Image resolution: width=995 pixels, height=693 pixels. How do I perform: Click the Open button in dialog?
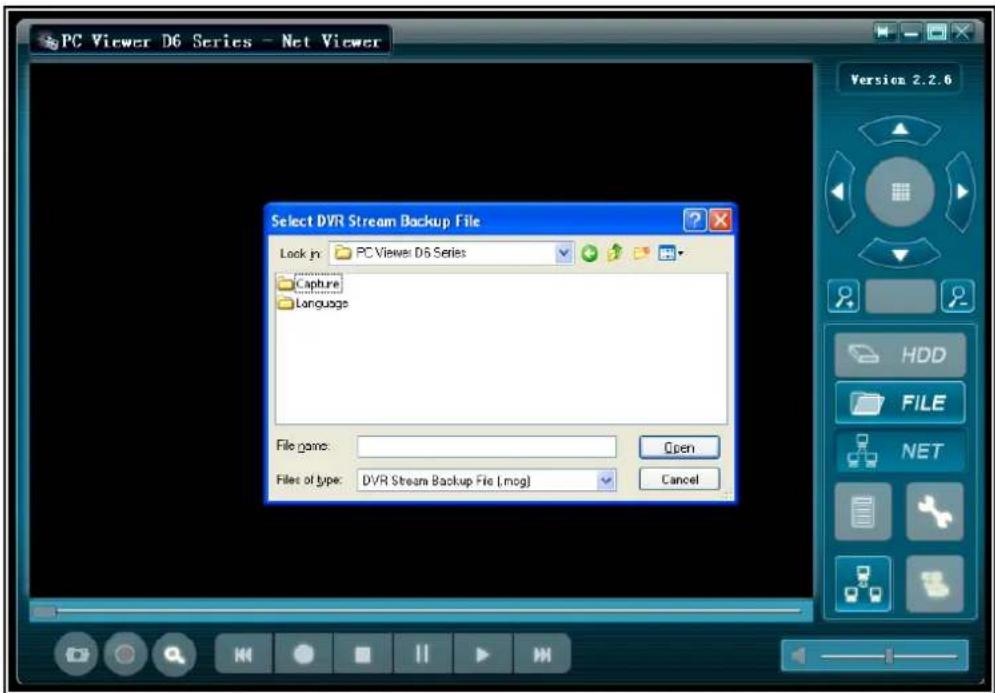(679, 447)
